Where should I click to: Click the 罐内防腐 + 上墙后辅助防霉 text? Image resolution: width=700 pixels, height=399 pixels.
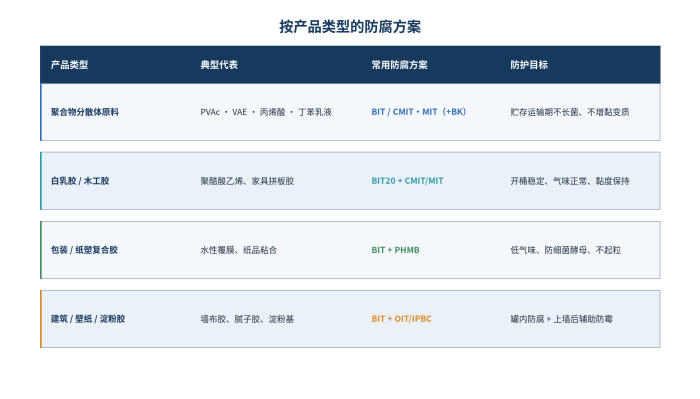click(561, 319)
